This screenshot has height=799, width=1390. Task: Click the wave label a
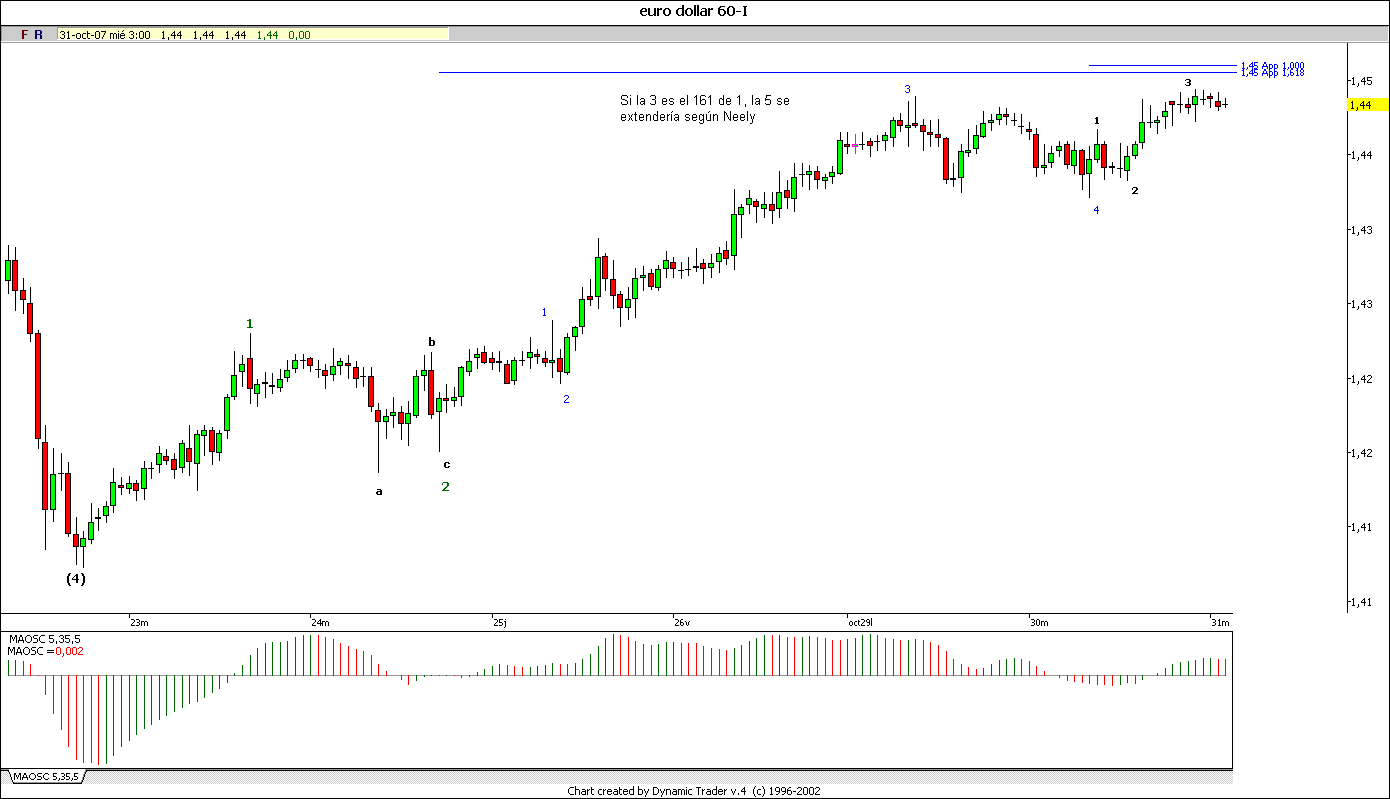click(x=379, y=491)
